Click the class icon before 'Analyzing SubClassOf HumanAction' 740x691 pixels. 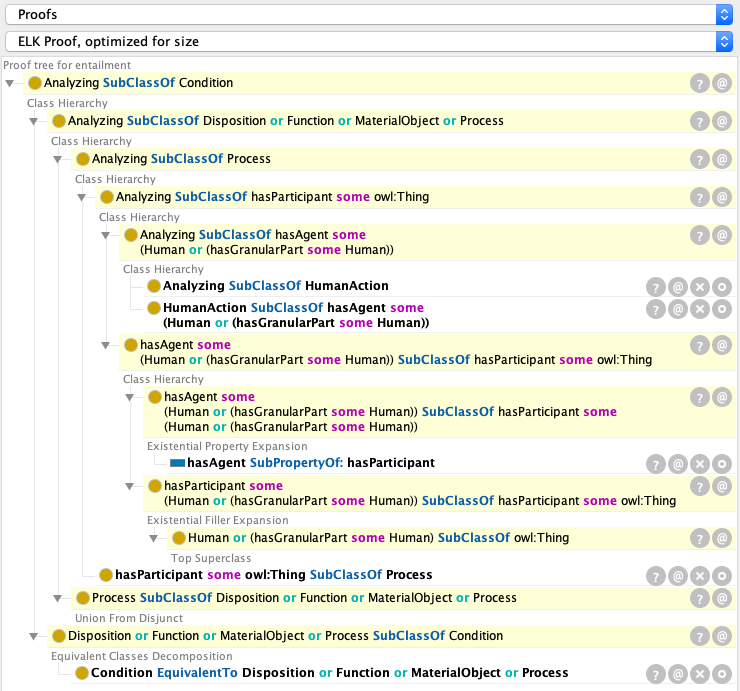pyautogui.click(x=154, y=286)
